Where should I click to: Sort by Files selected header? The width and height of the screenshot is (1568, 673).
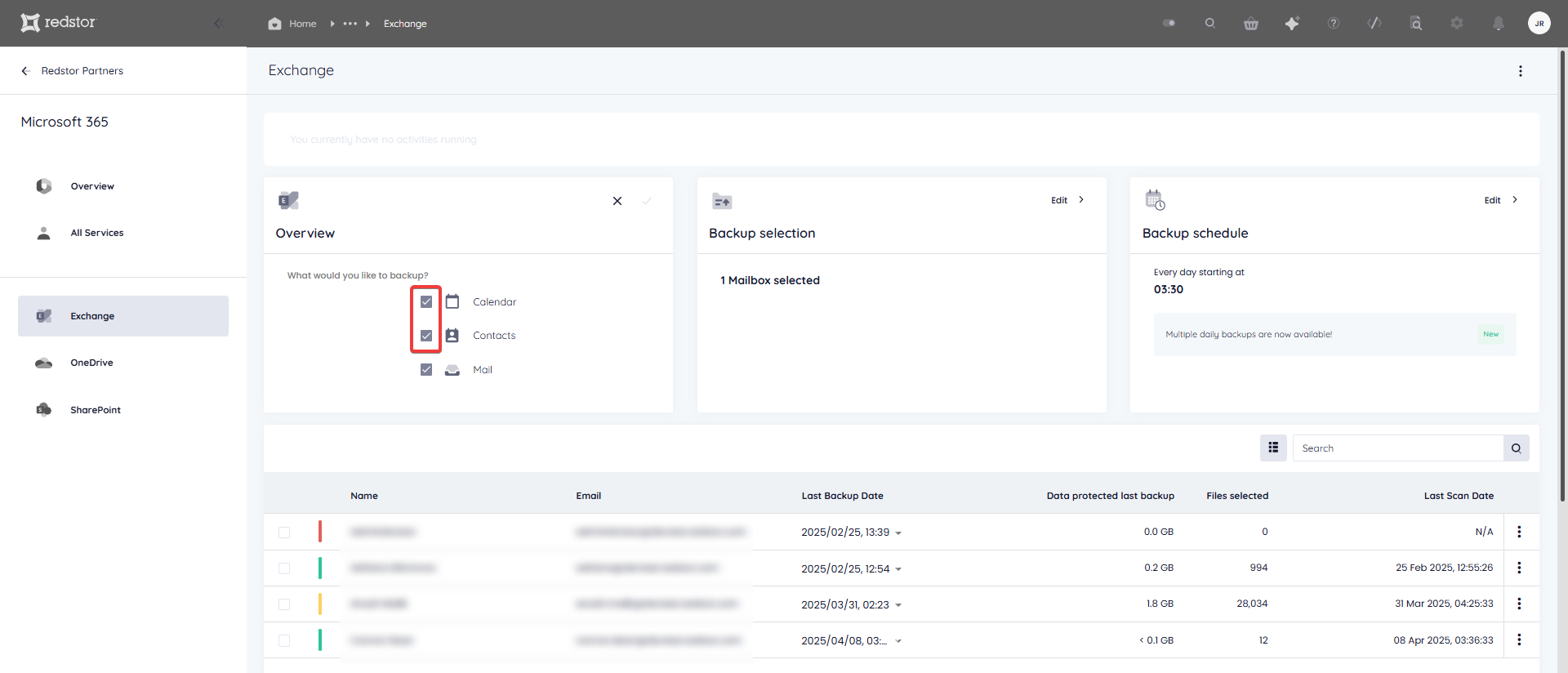(1237, 496)
